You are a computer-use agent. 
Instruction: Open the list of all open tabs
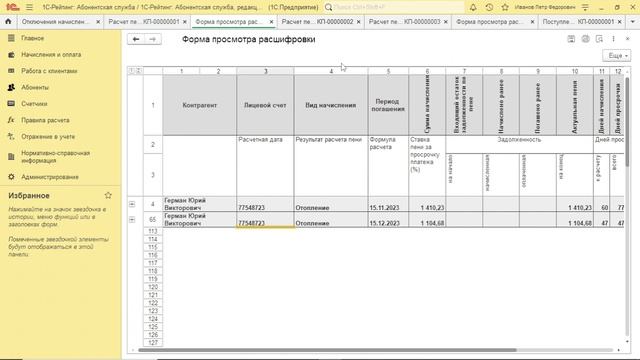(x=633, y=22)
